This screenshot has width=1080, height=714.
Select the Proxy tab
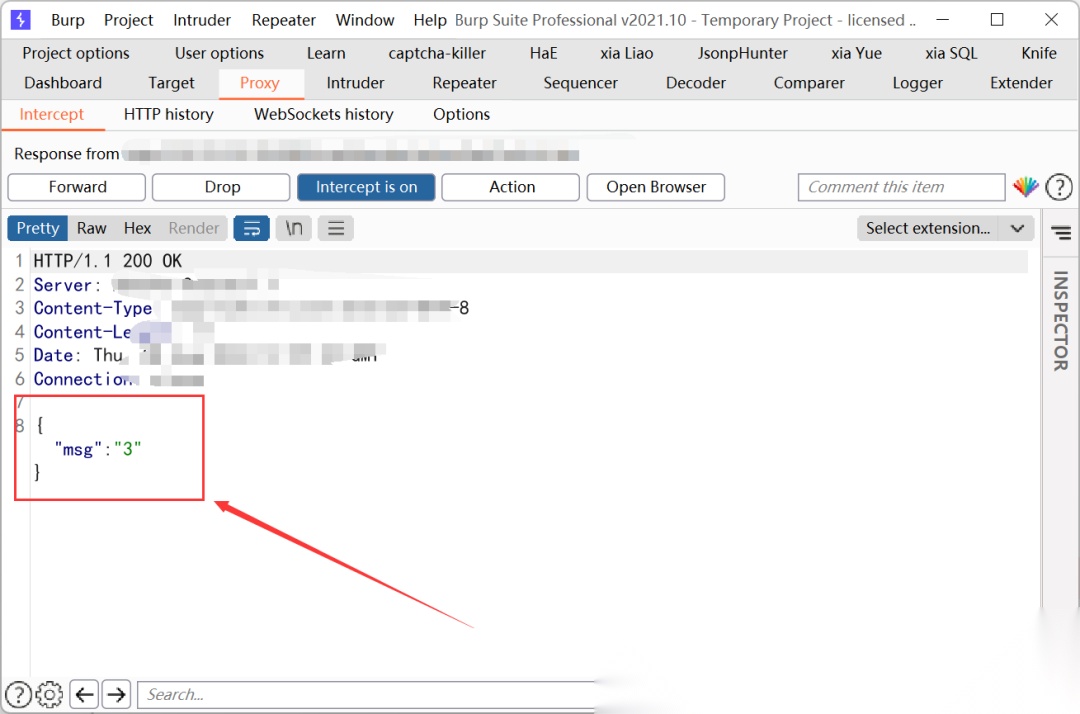(260, 83)
